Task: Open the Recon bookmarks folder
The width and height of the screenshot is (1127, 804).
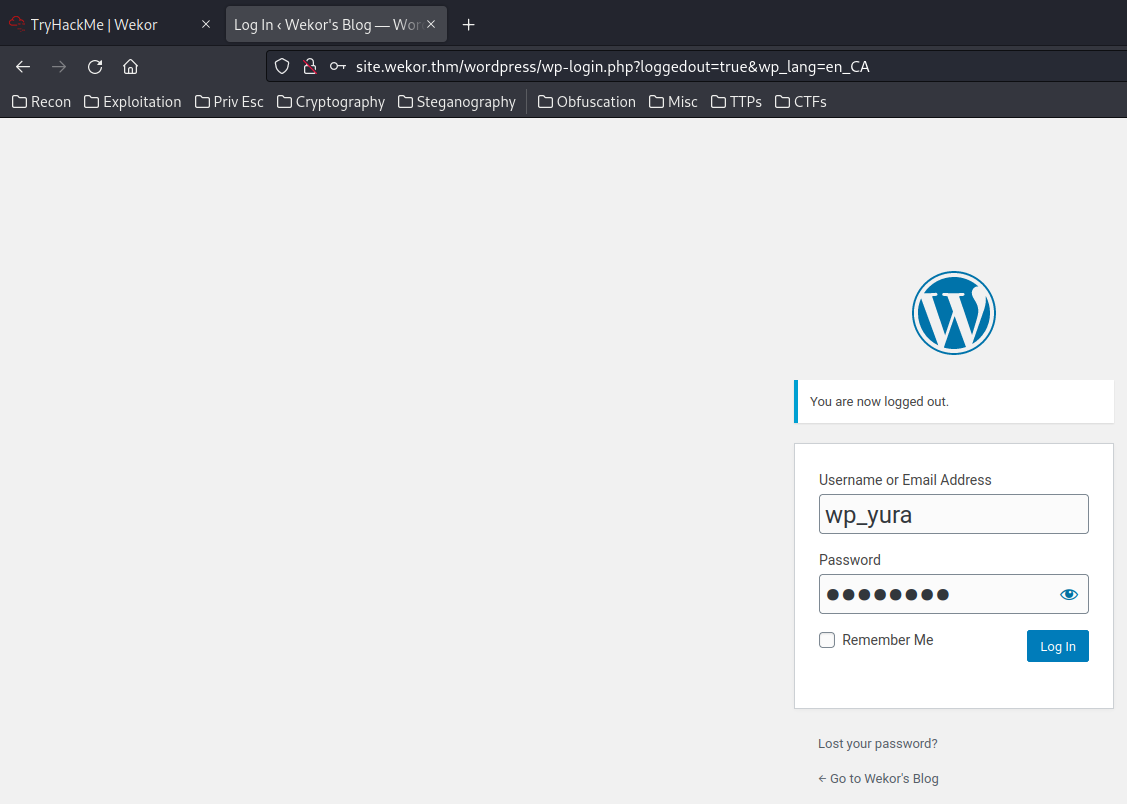Action: (42, 102)
